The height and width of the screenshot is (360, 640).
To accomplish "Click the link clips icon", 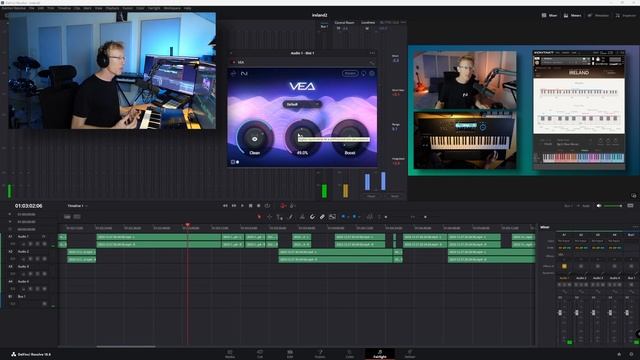I will pos(322,217).
